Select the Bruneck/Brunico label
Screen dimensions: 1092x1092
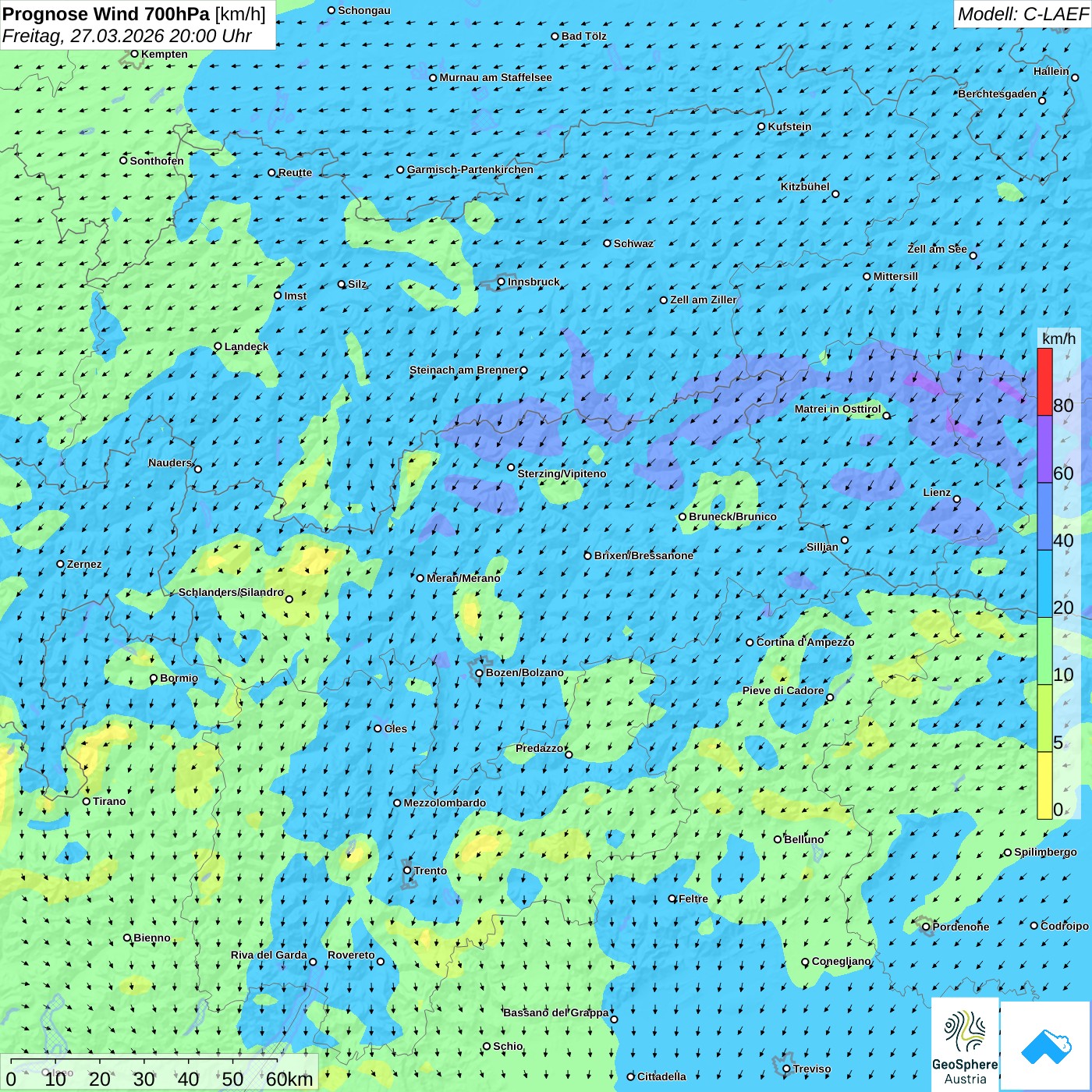tap(732, 516)
